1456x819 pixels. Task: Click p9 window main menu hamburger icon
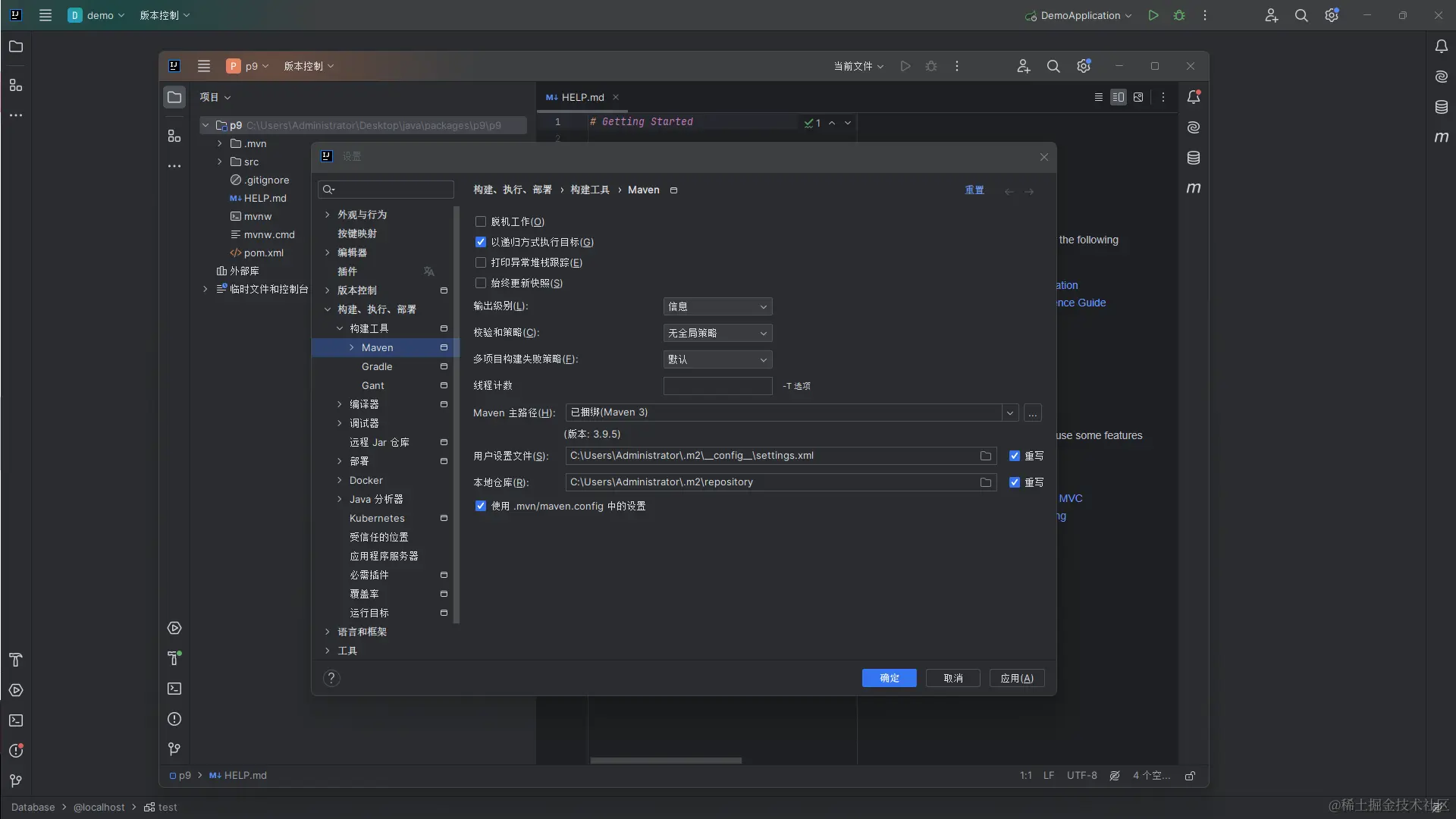[204, 66]
